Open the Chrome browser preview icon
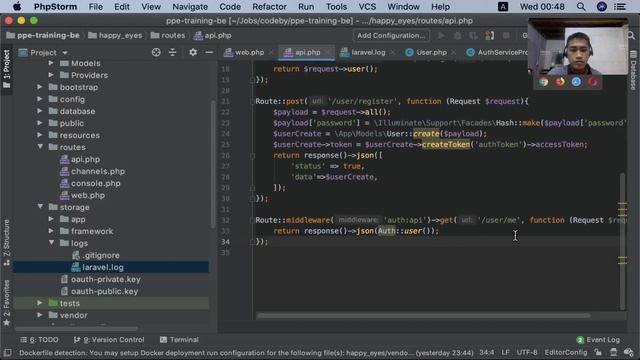 544,82
